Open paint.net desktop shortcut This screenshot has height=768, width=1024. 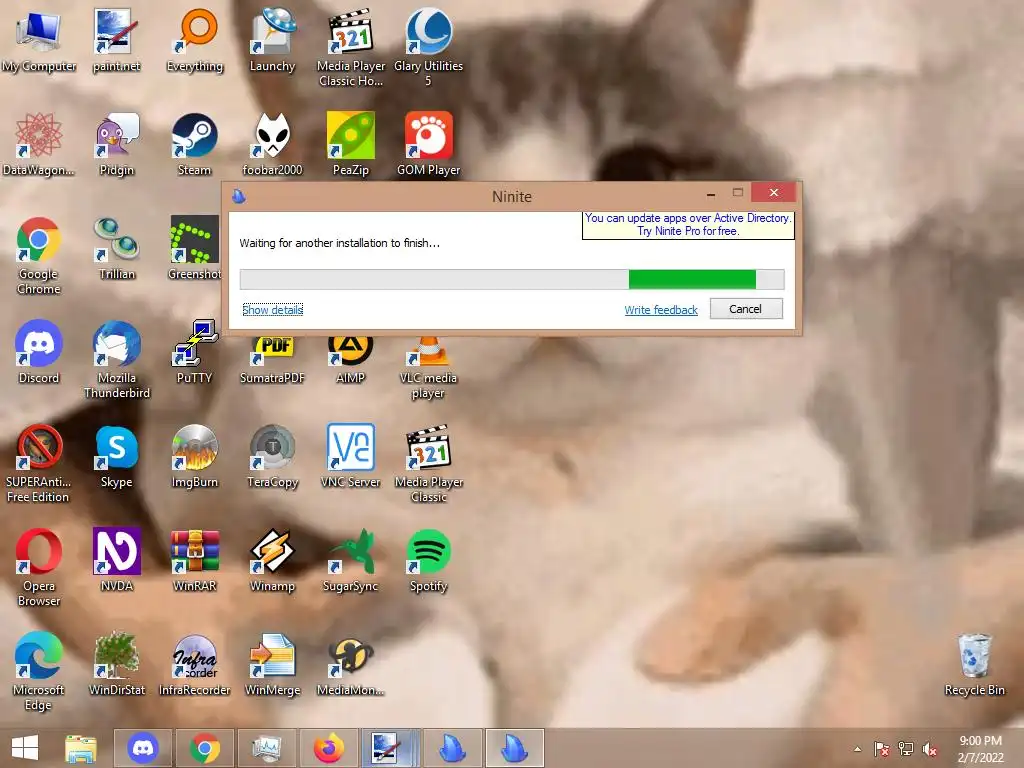coord(116,39)
